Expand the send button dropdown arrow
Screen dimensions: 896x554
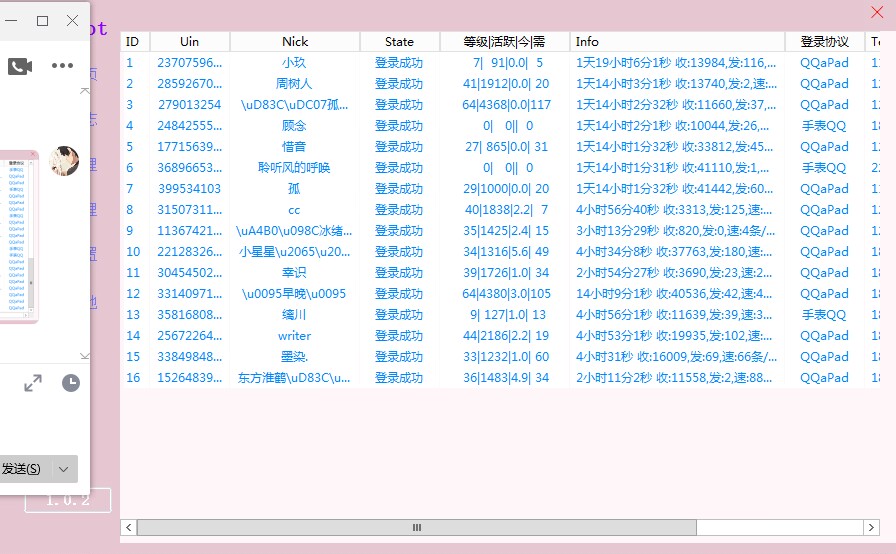pyautogui.click(x=64, y=469)
